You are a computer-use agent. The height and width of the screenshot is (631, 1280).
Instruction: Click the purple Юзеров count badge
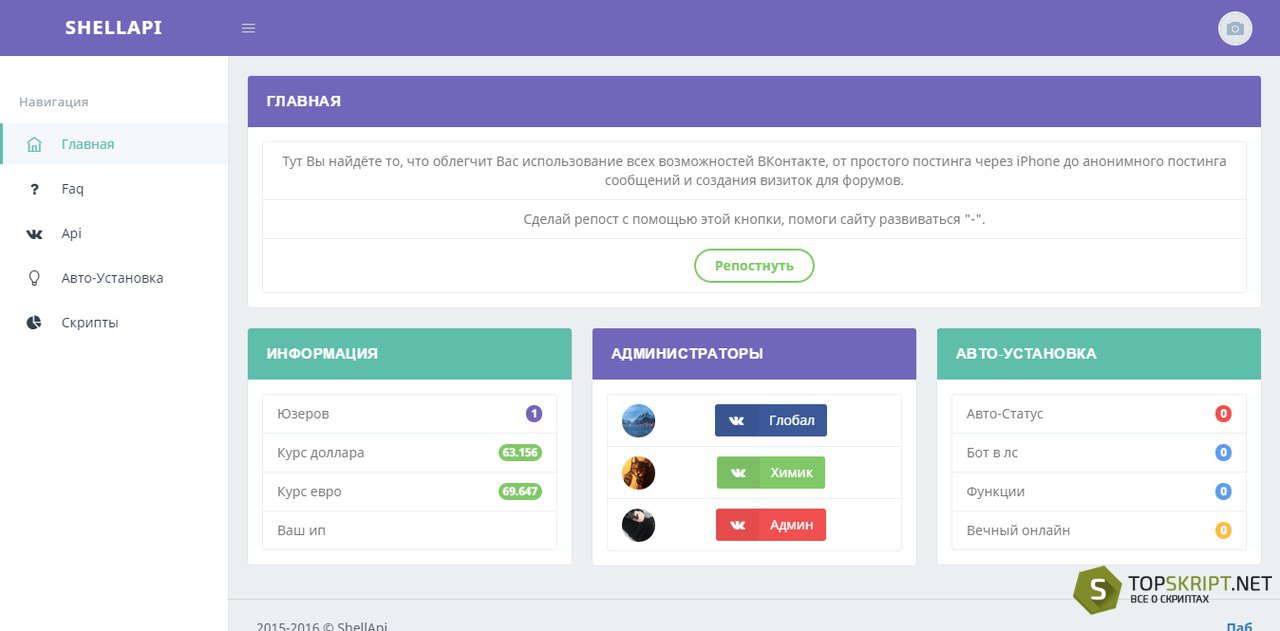click(534, 414)
